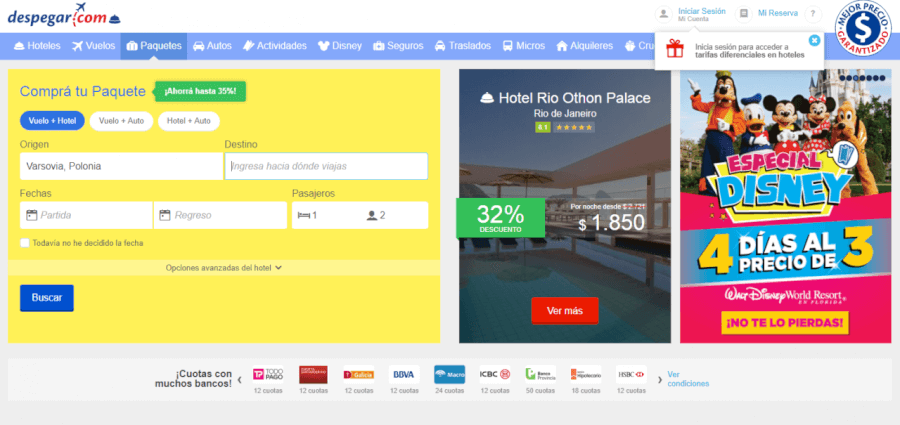Go to the Hoteles tab

pyautogui.click(x=37, y=46)
